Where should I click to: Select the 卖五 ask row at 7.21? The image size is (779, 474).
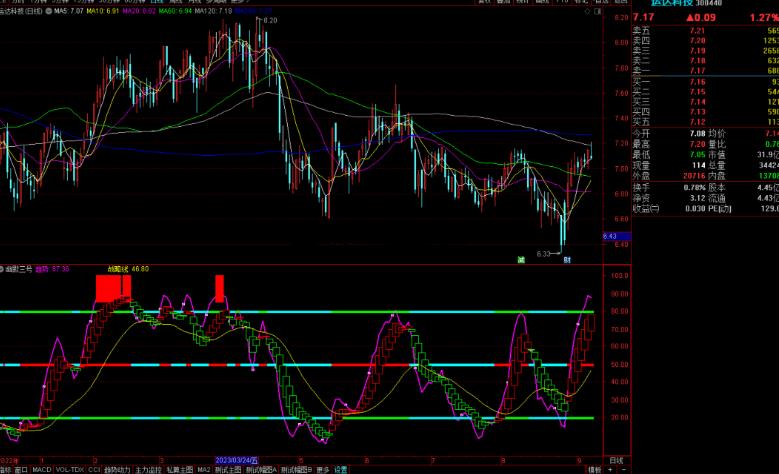click(705, 31)
